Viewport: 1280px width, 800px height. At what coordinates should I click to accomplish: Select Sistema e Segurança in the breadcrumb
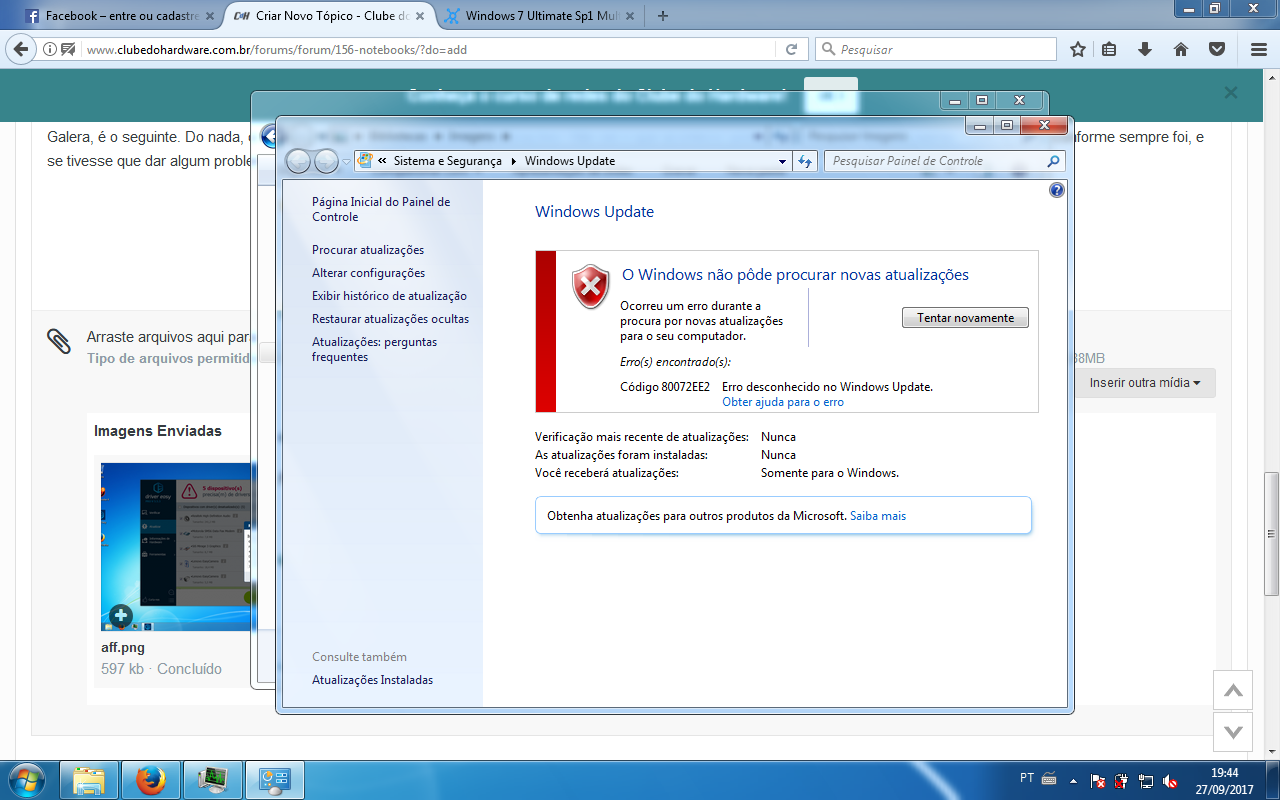(448, 161)
